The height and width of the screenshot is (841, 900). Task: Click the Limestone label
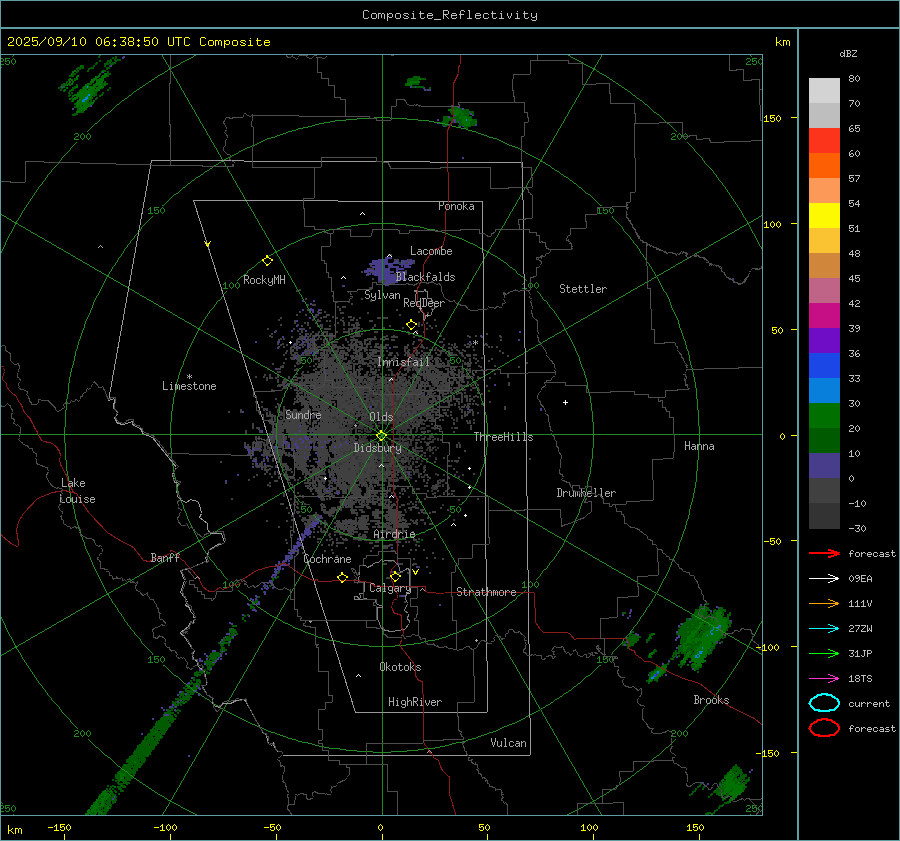click(x=189, y=386)
